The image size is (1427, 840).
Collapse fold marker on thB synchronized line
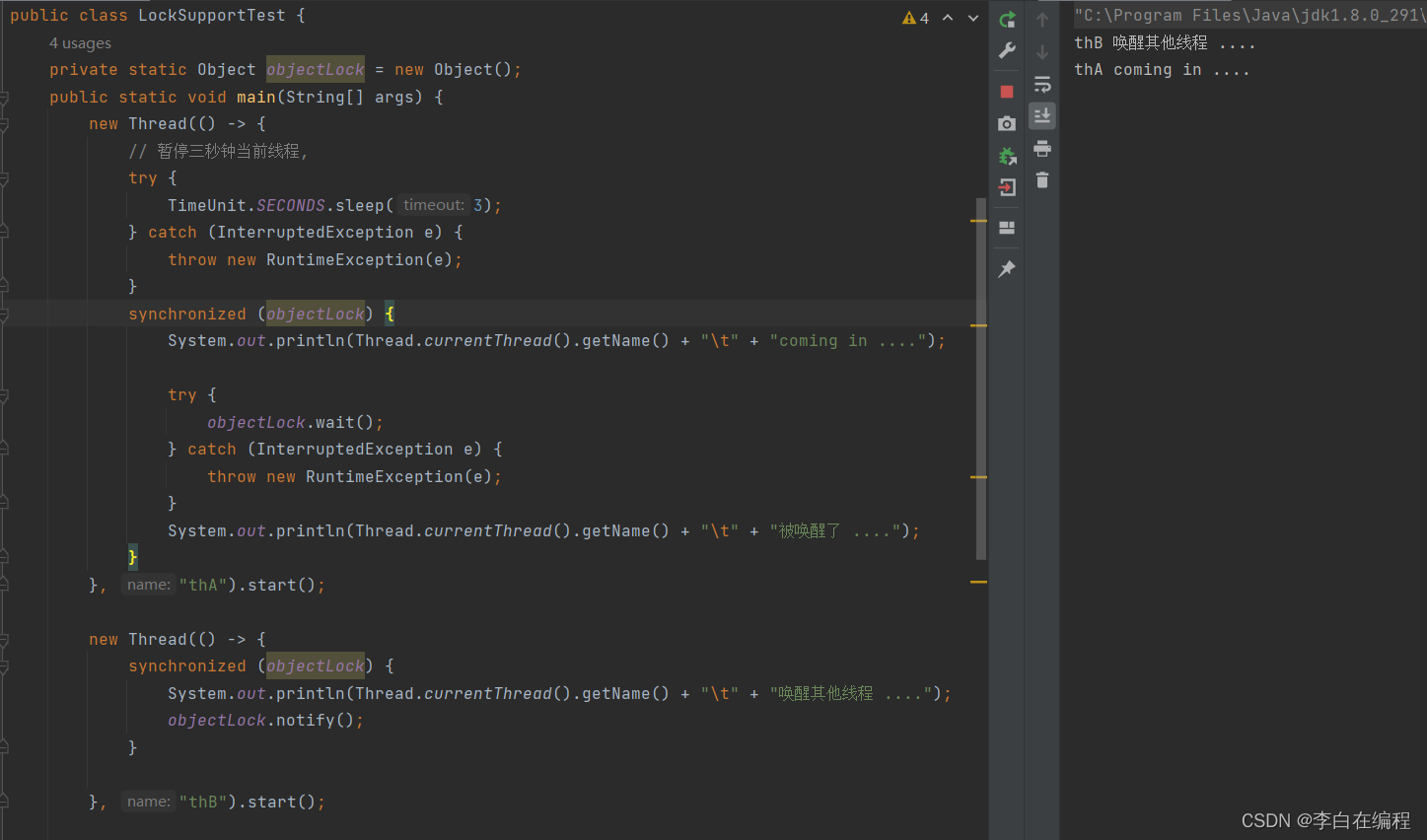4,666
